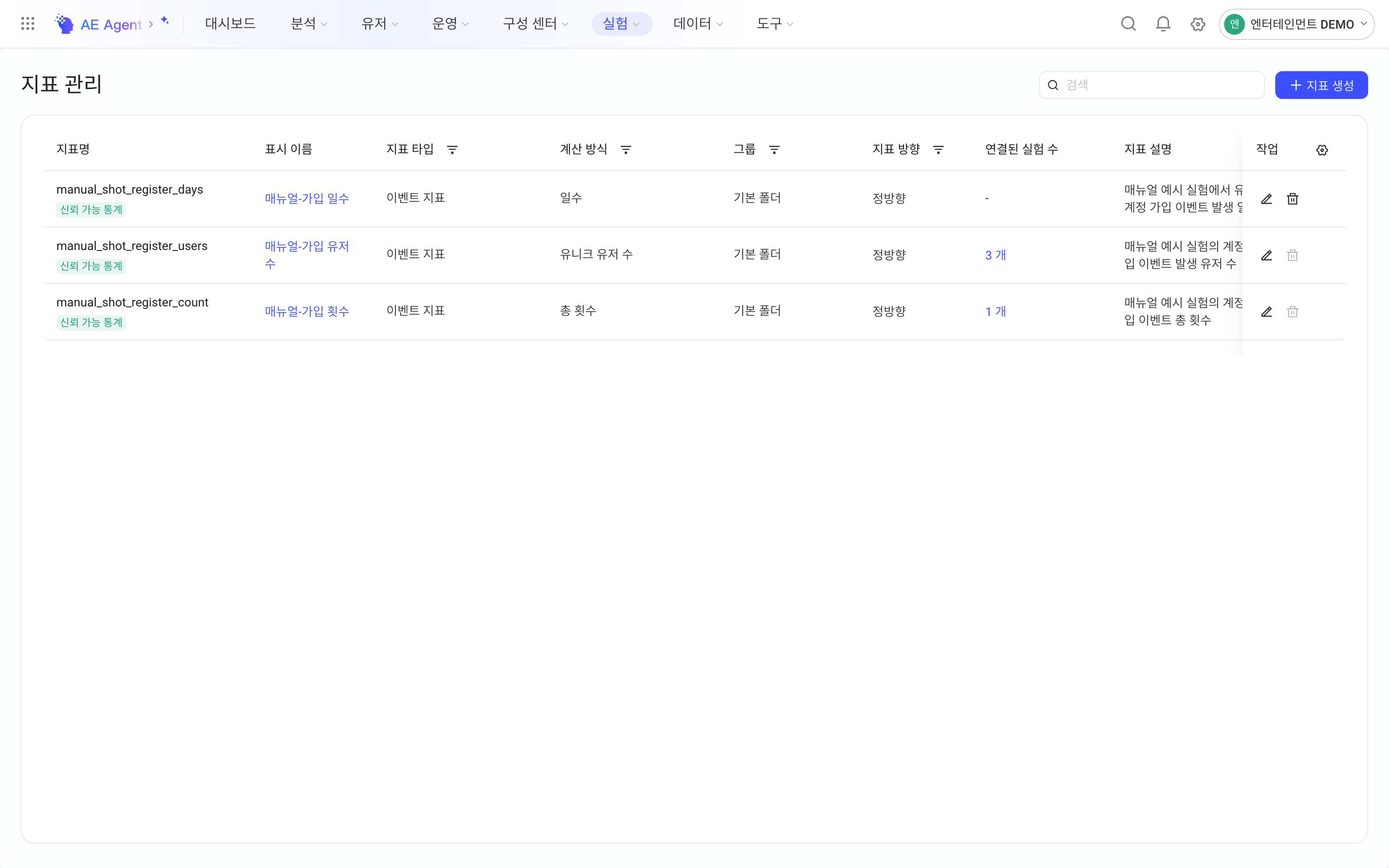Screen dimensions: 1389x868
Task: Go to the 대시보드 tab
Action: click(x=230, y=23)
